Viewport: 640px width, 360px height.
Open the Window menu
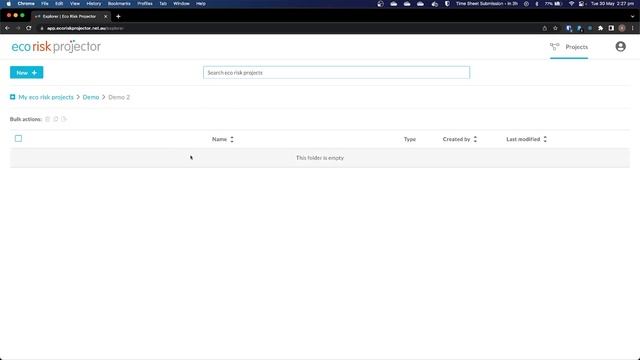pos(181,4)
